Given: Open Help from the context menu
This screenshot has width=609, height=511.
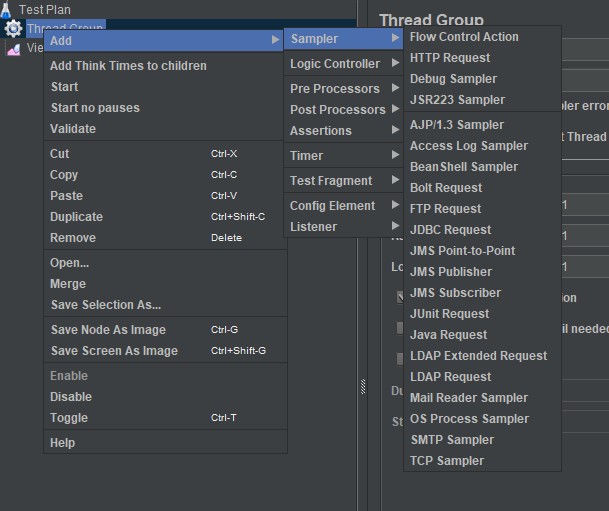Looking at the screenshot, I should 62,443.
